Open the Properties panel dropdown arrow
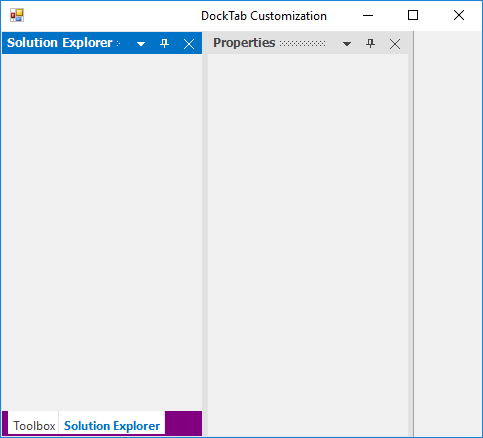 pyautogui.click(x=347, y=44)
